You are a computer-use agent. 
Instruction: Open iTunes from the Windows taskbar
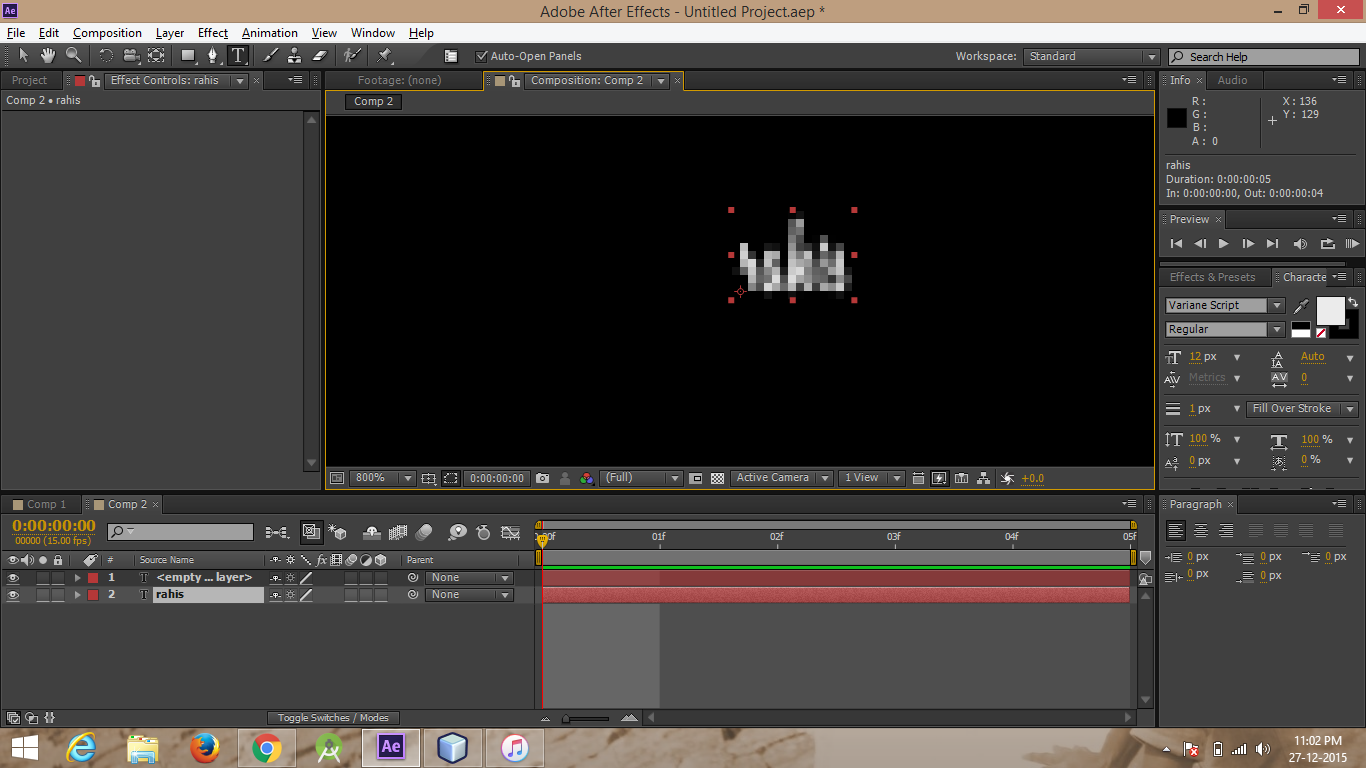(x=514, y=747)
